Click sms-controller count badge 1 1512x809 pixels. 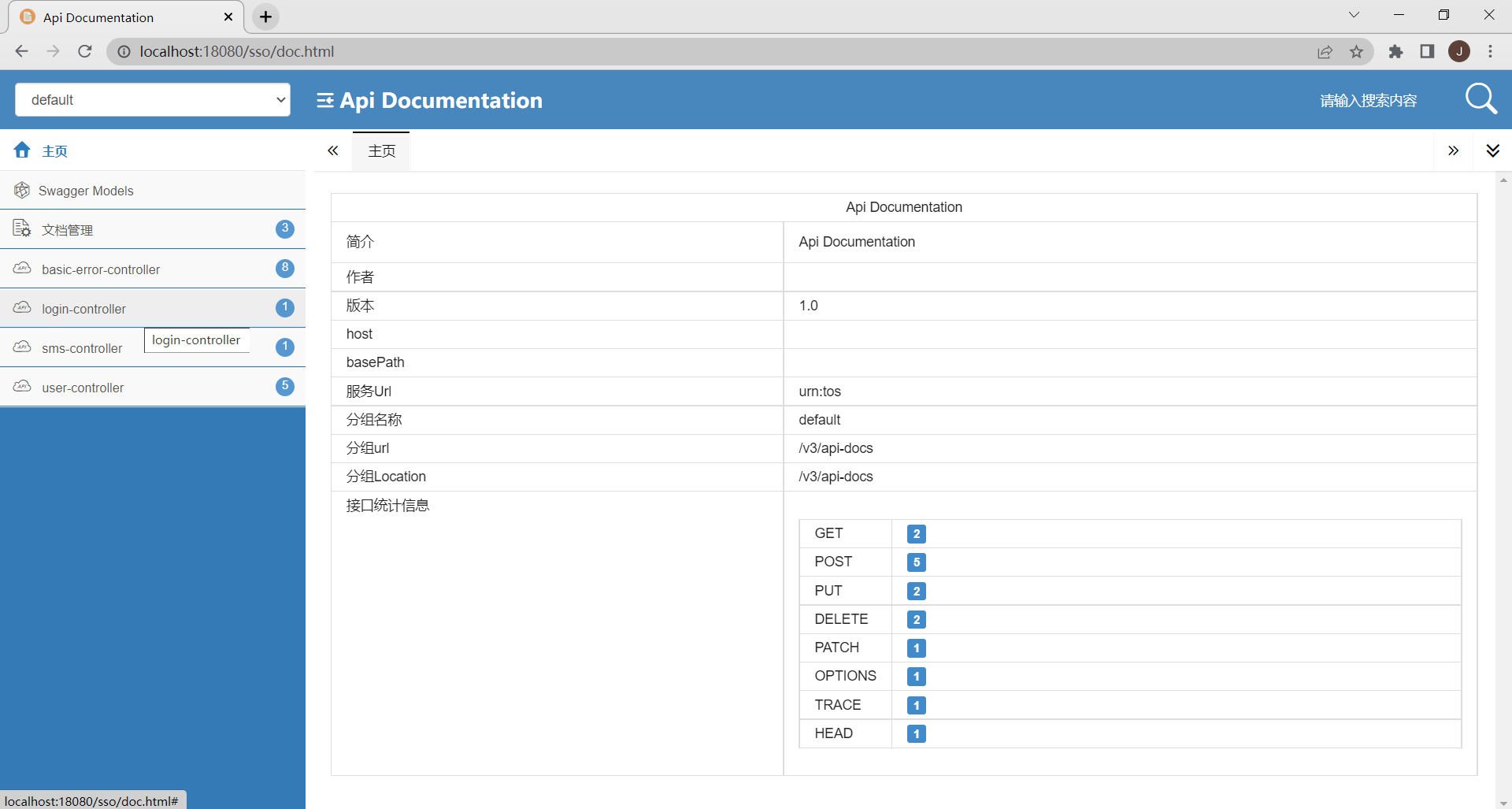285,347
